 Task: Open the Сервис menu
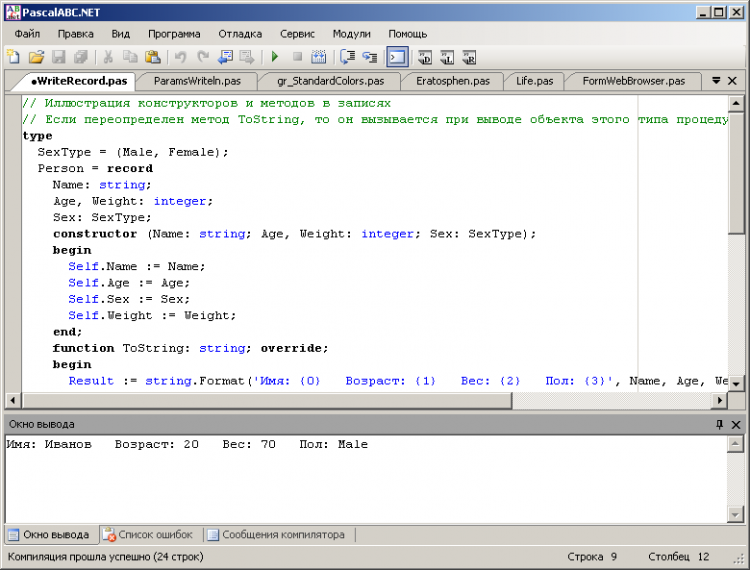[x=297, y=33]
